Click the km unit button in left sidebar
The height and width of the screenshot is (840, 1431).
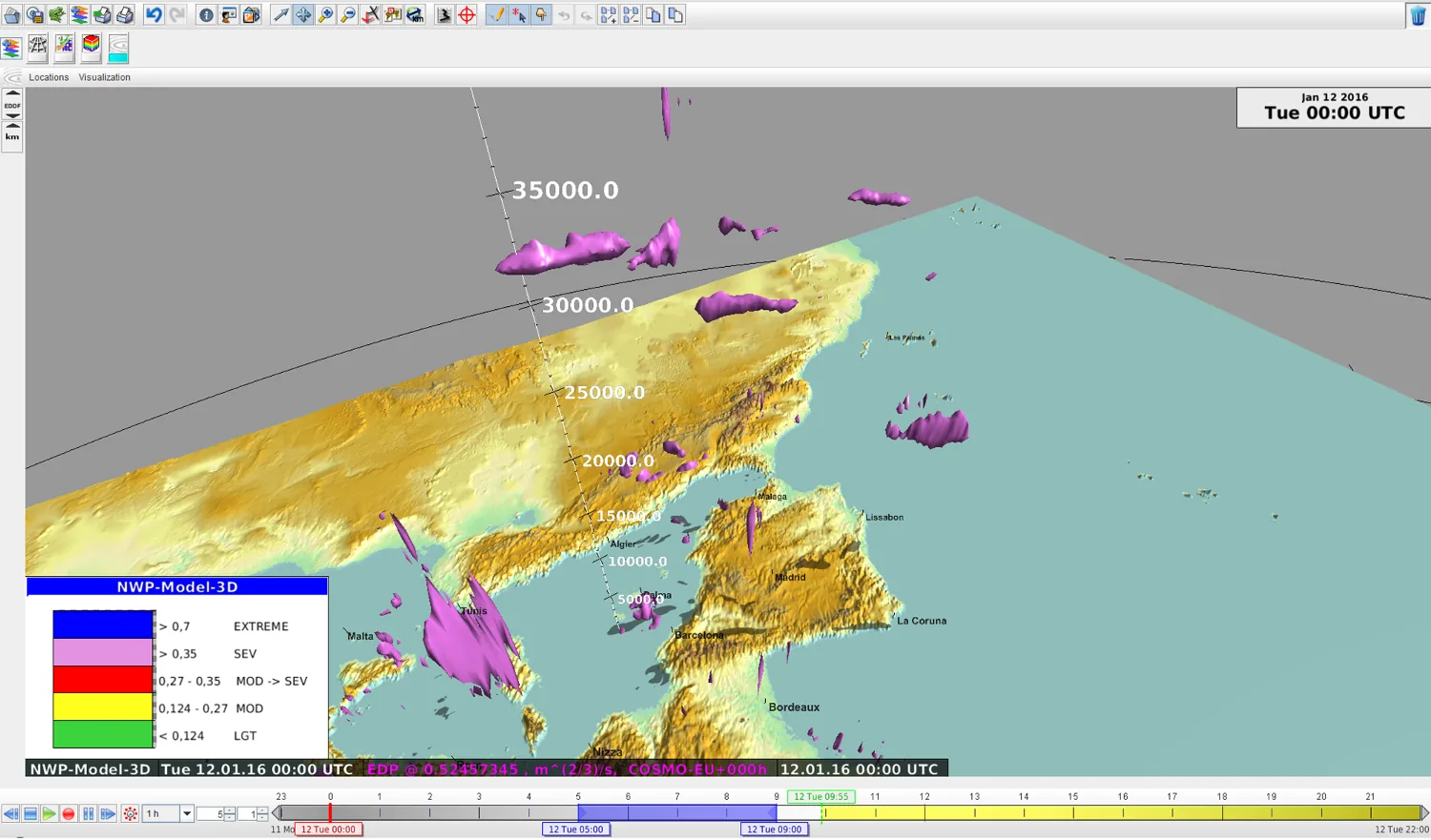click(x=12, y=135)
